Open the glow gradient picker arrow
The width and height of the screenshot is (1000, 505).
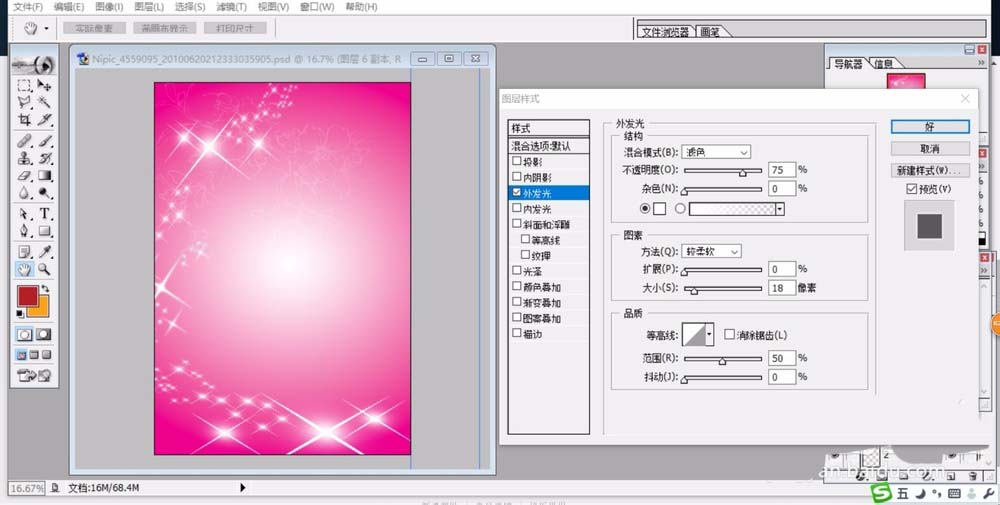click(x=780, y=209)
